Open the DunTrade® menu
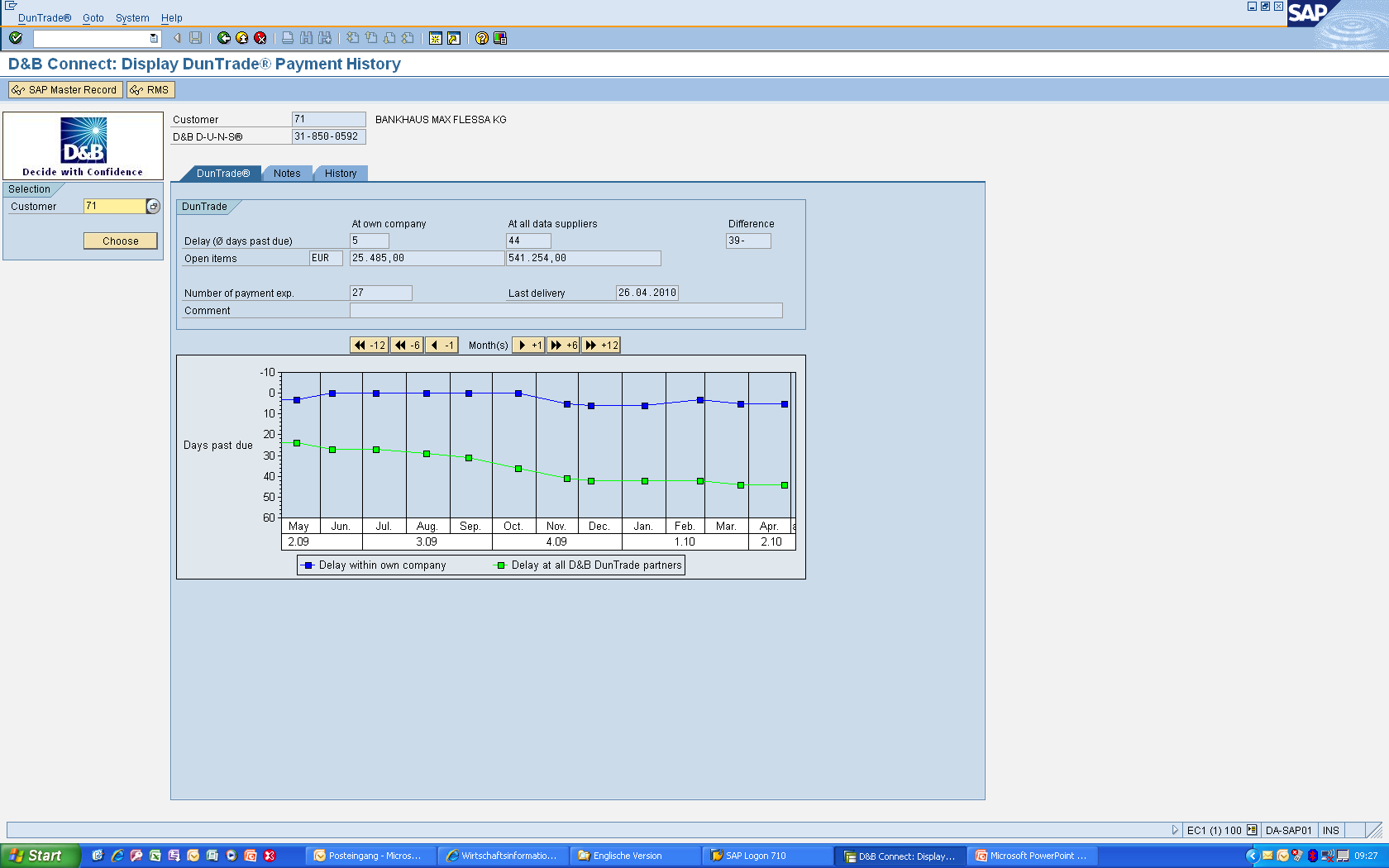This screenshot has height=868, width=1389. coord(45,18)
